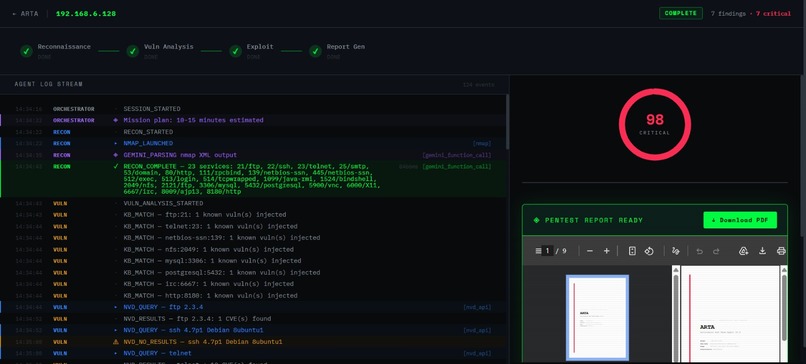Select the KB_MATCH postgresql:5432 log entry
Viewport: 806px width, 364px height.
pyautogui.click(x=253, y=272)
